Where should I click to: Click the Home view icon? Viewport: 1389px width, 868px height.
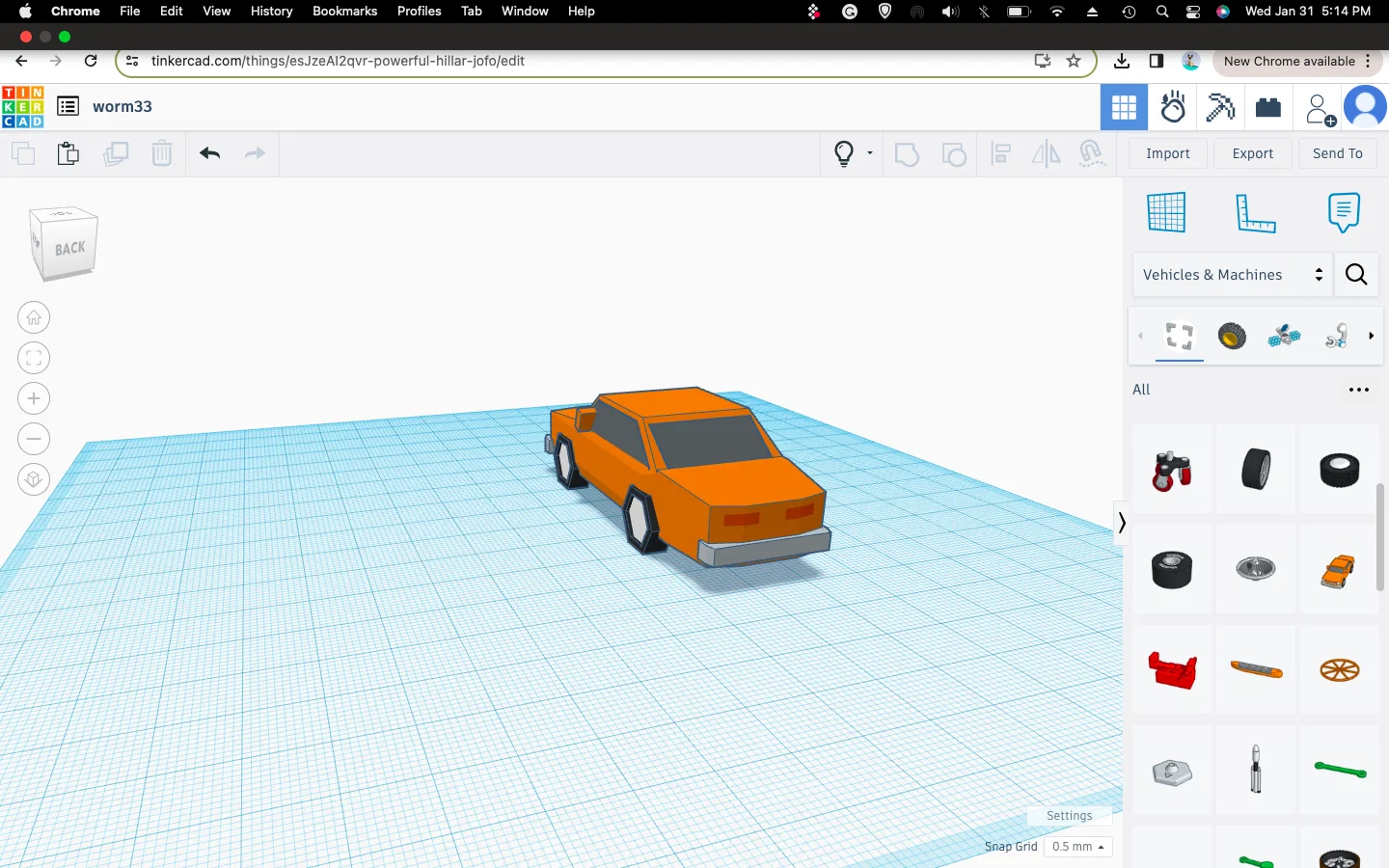pyautogui.click(x=34, y=317)
